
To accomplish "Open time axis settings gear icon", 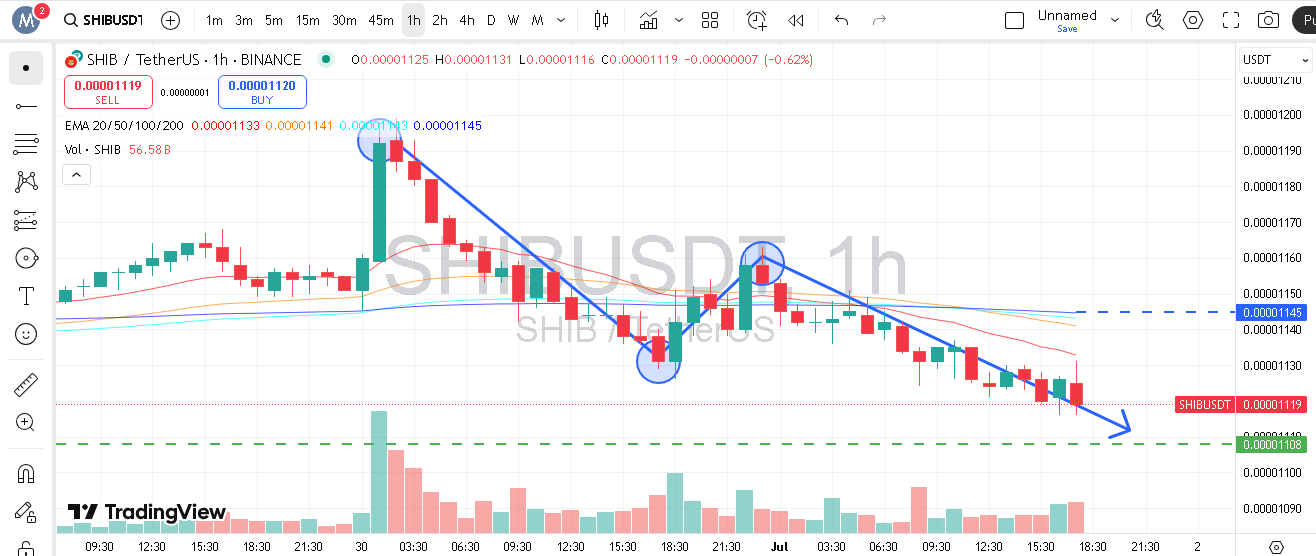I will tap(1275, 547).
